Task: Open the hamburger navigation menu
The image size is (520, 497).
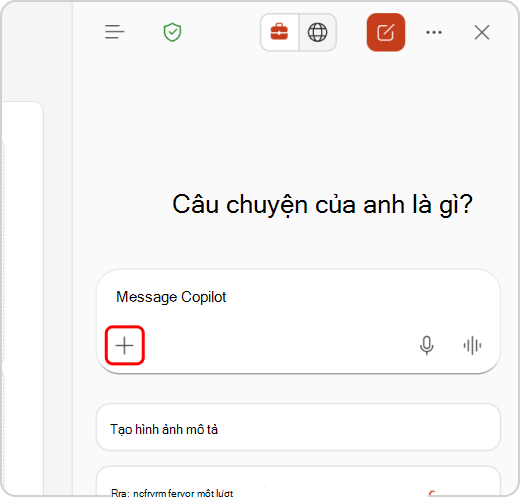Action: [114, 32]
